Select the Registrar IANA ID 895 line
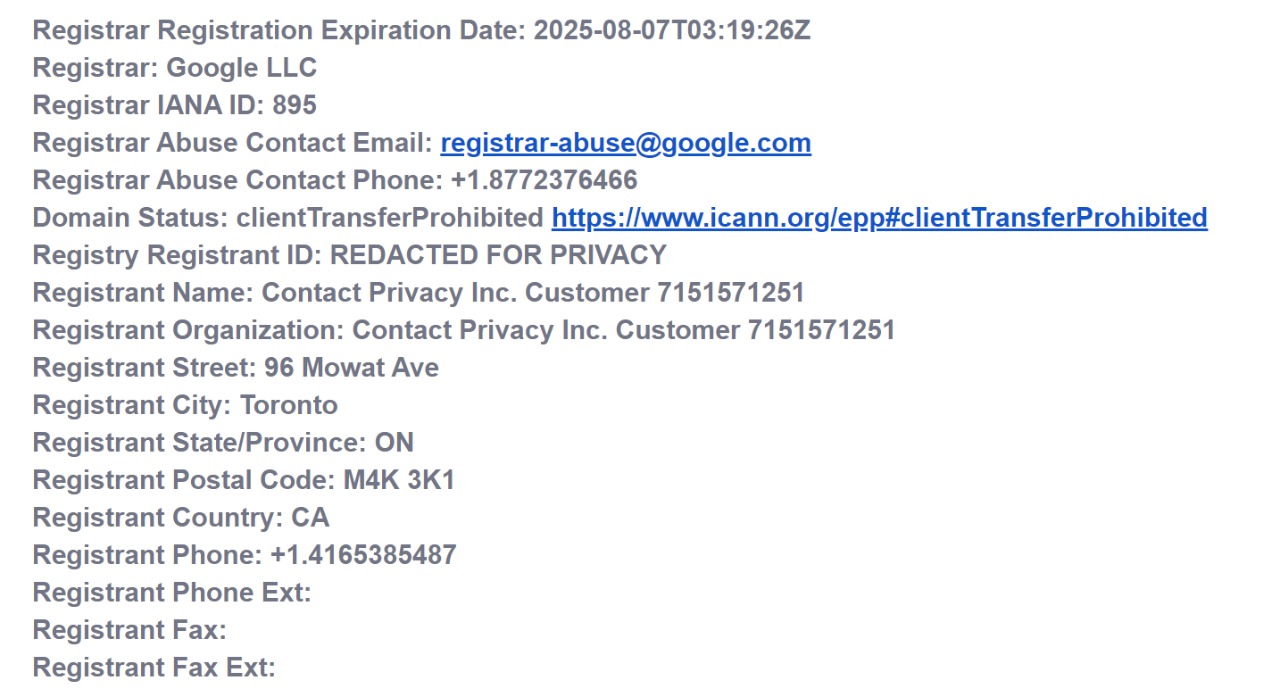 point(175,105)
